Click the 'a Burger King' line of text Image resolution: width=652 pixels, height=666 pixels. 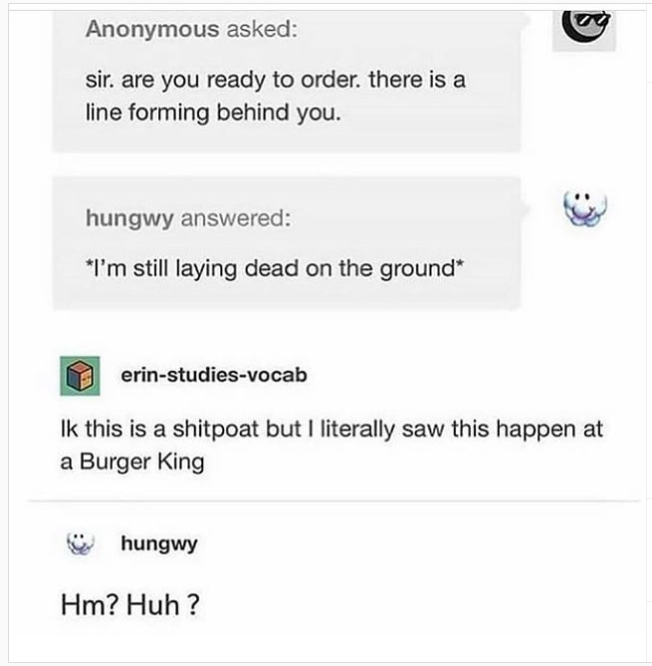[132, 462]
